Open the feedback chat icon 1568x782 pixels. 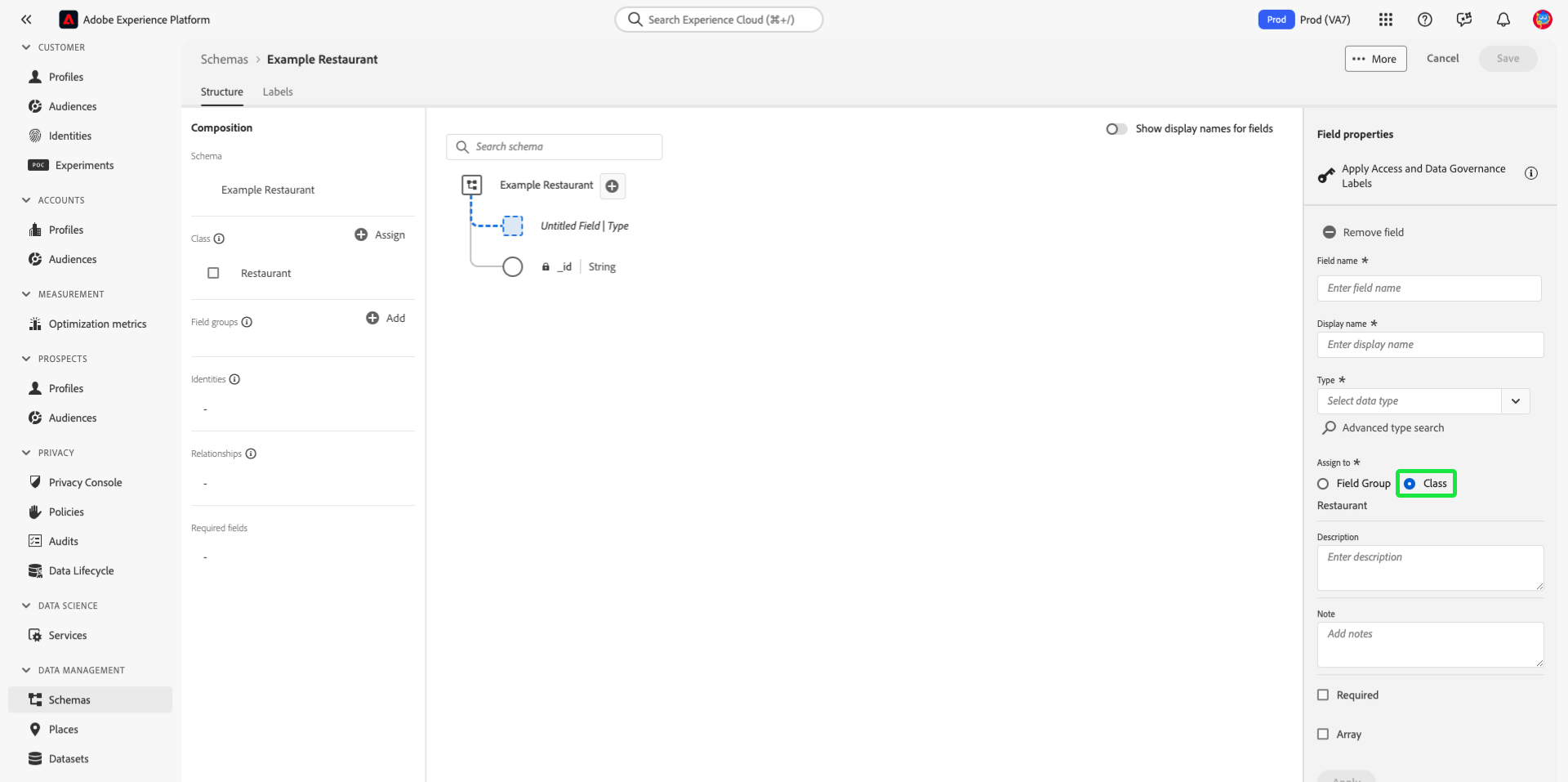[x=1464, y=20]
